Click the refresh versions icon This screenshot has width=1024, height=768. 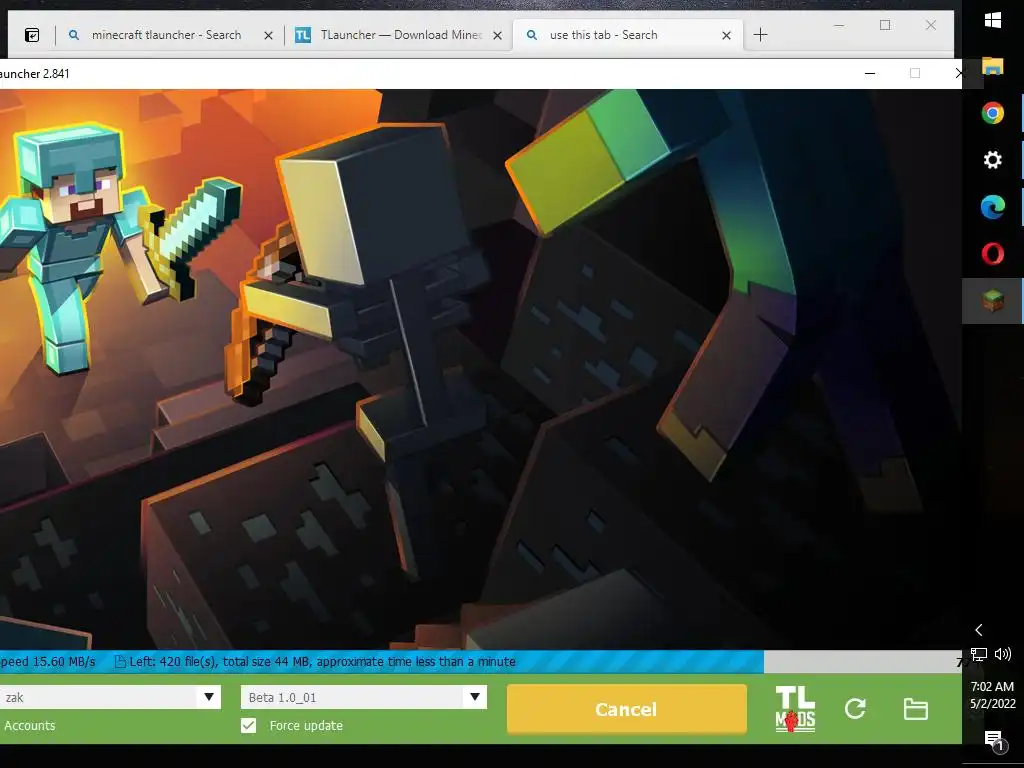pos(855,709)
